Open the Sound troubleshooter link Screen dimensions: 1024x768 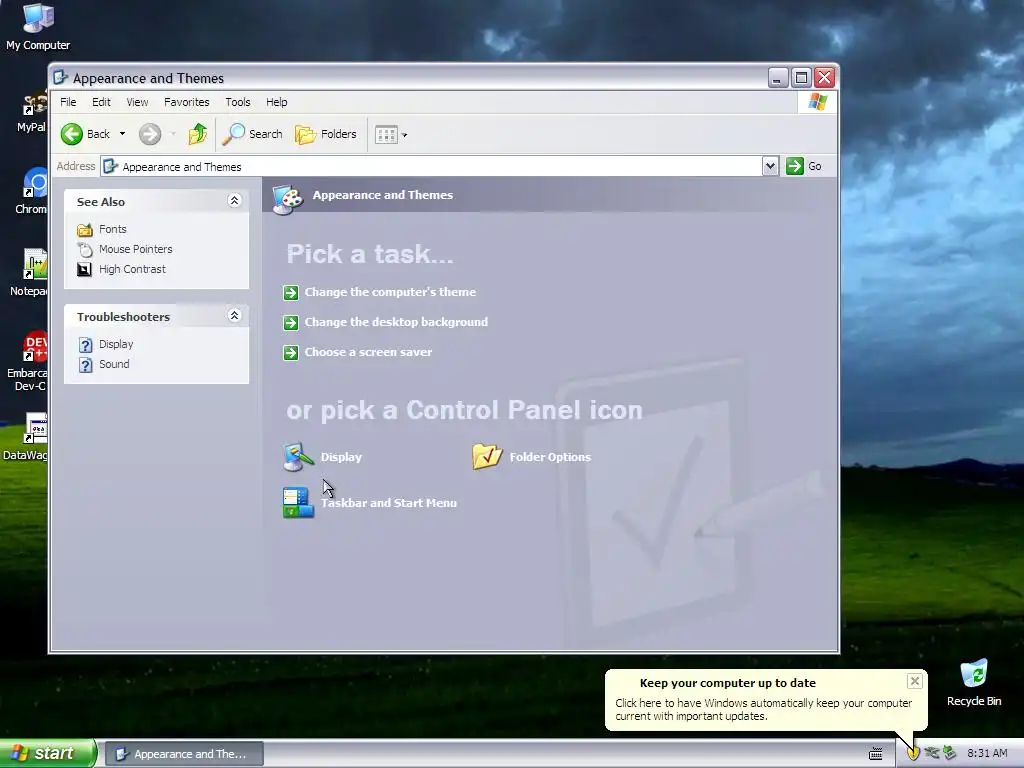pyautogui.click(x=114, y=364)
